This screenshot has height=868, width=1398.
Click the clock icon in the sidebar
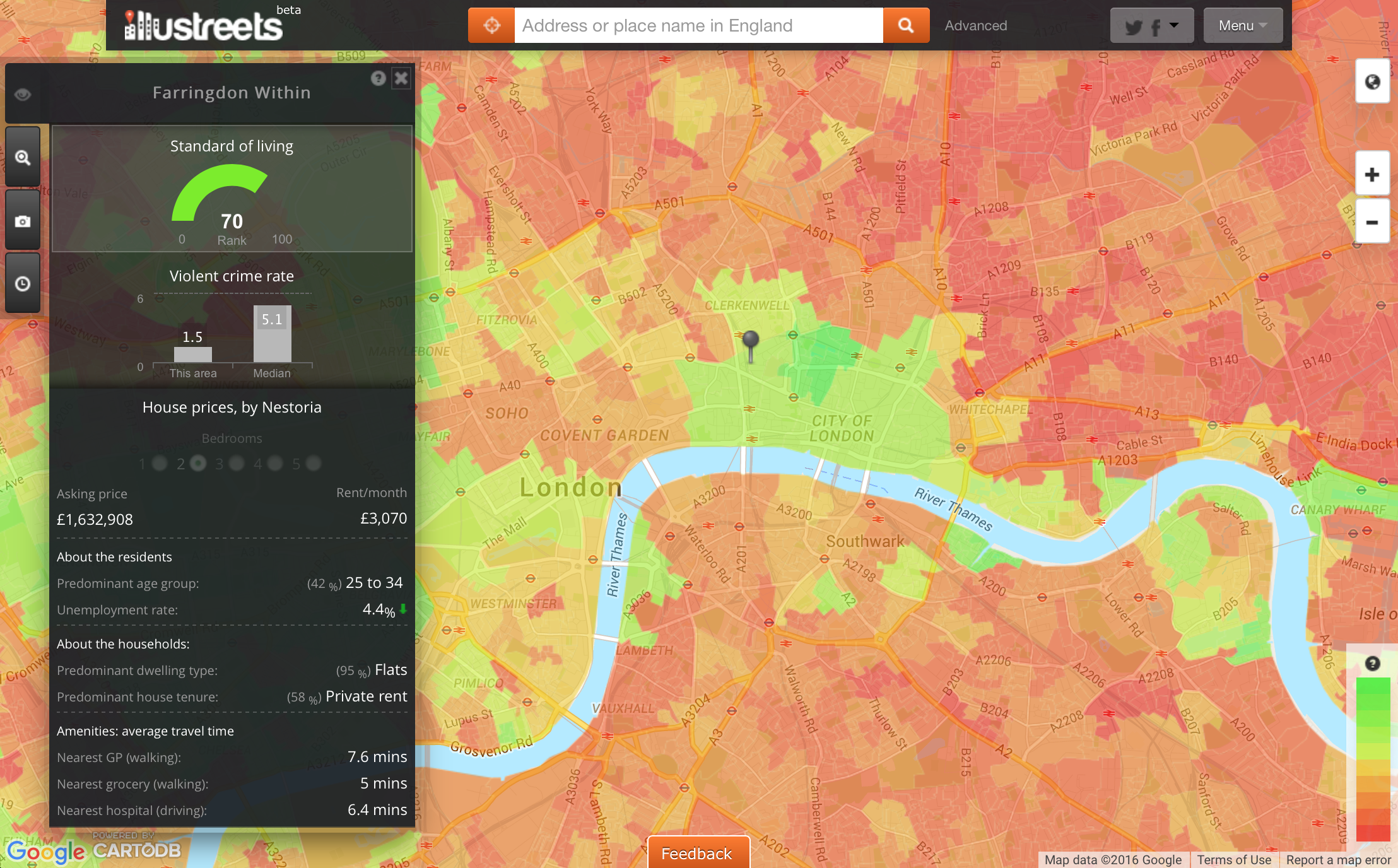tap(23, 283)
